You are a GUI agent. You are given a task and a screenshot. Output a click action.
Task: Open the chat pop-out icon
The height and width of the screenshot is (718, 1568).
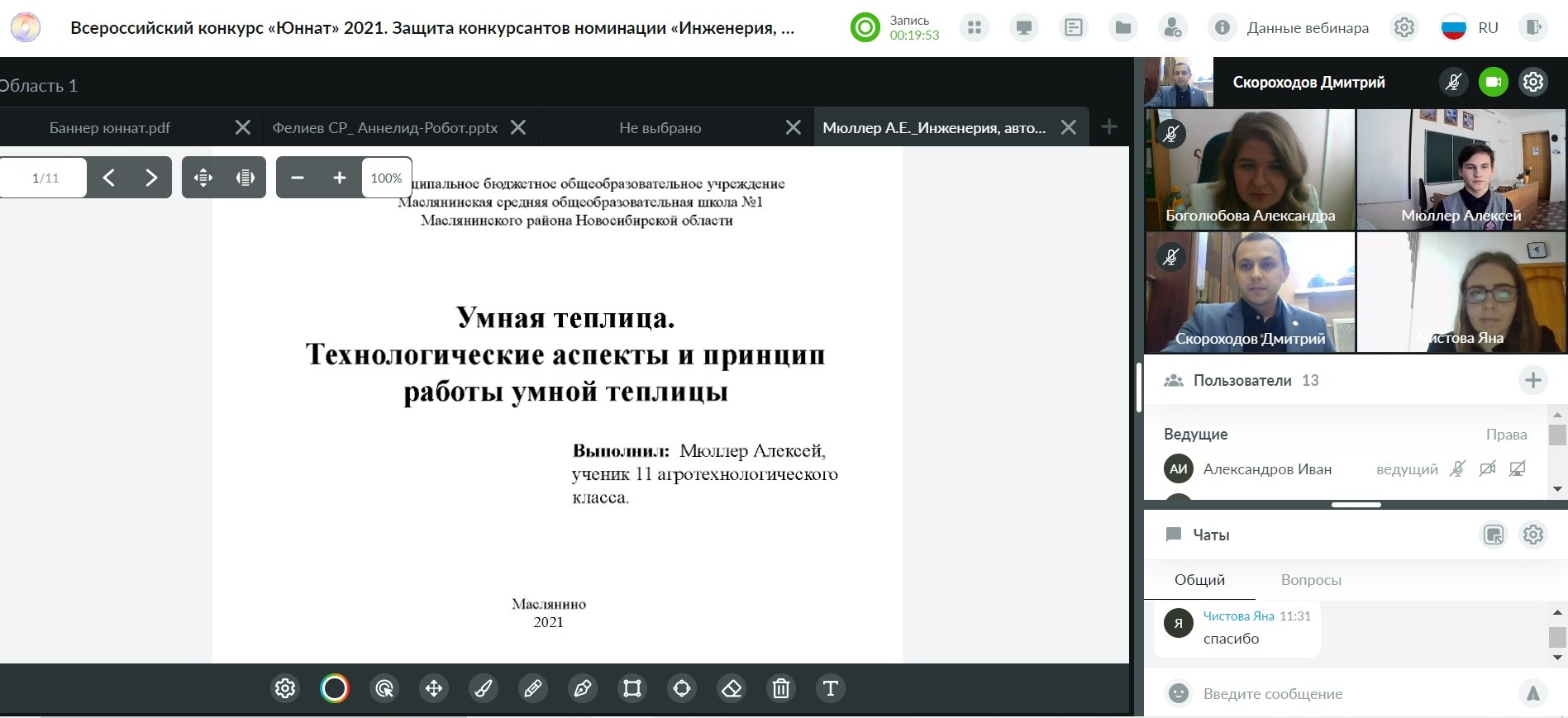click(x=1494, y=535)
